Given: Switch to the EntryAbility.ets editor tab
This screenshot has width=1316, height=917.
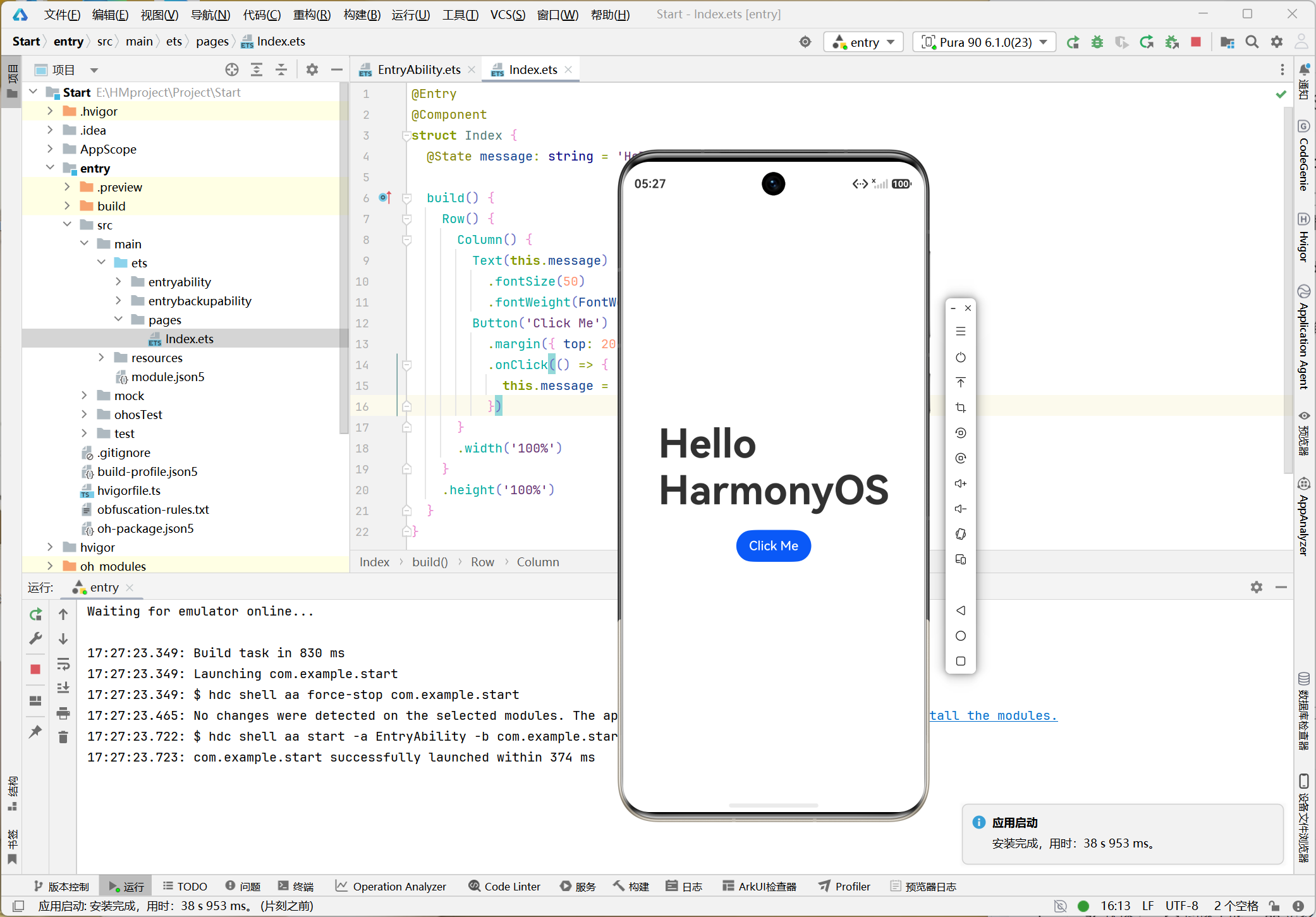Looking at the screenshot, I should click(x=418, y=70).
